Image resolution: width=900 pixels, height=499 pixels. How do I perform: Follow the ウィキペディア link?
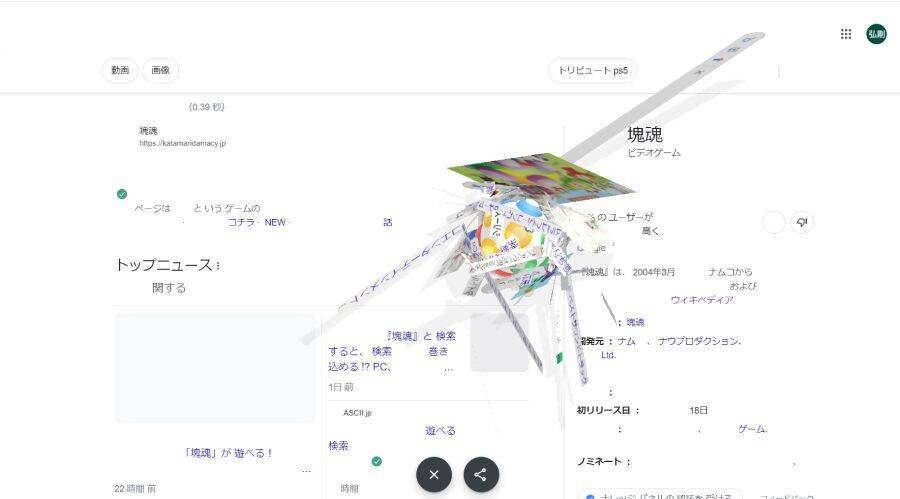click(701, 300)
